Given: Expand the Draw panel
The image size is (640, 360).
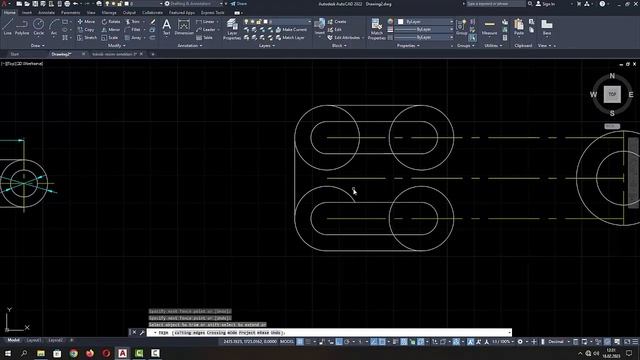Looking at the screenshot, I should [x=38, y=46].
